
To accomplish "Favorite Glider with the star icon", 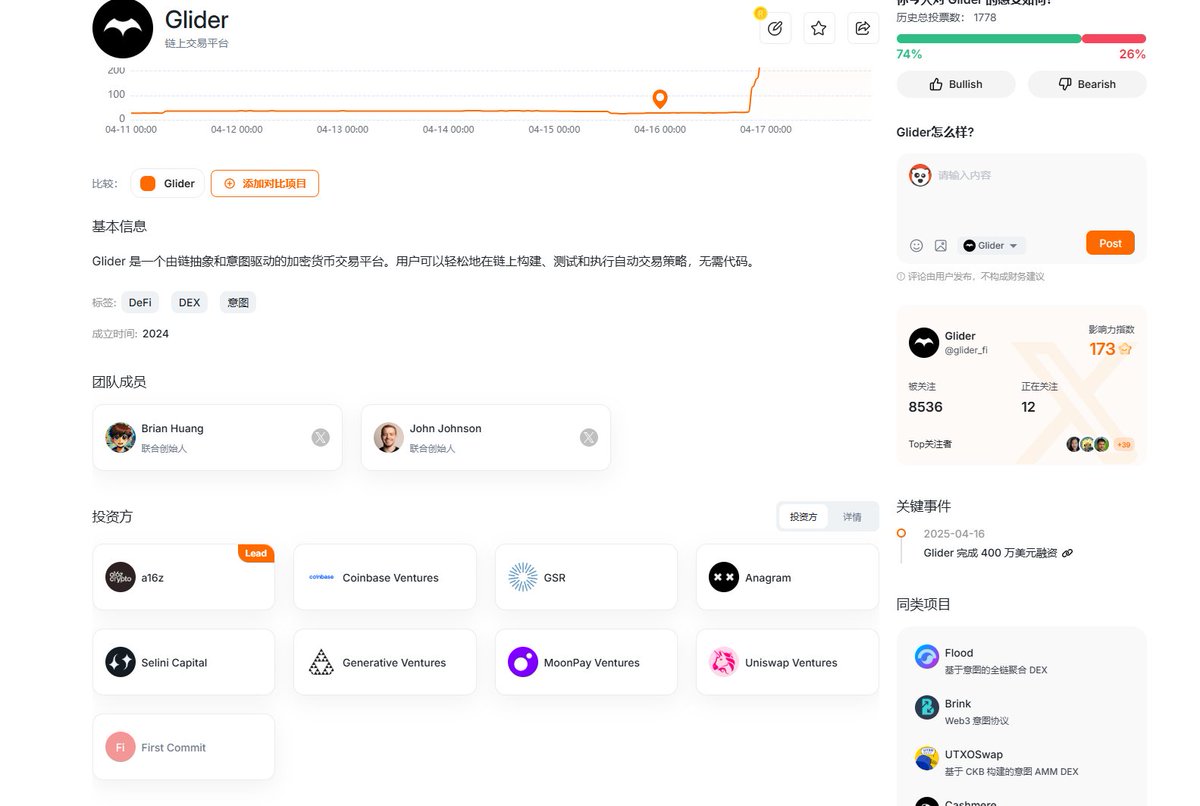I will (x=819, y=28).
